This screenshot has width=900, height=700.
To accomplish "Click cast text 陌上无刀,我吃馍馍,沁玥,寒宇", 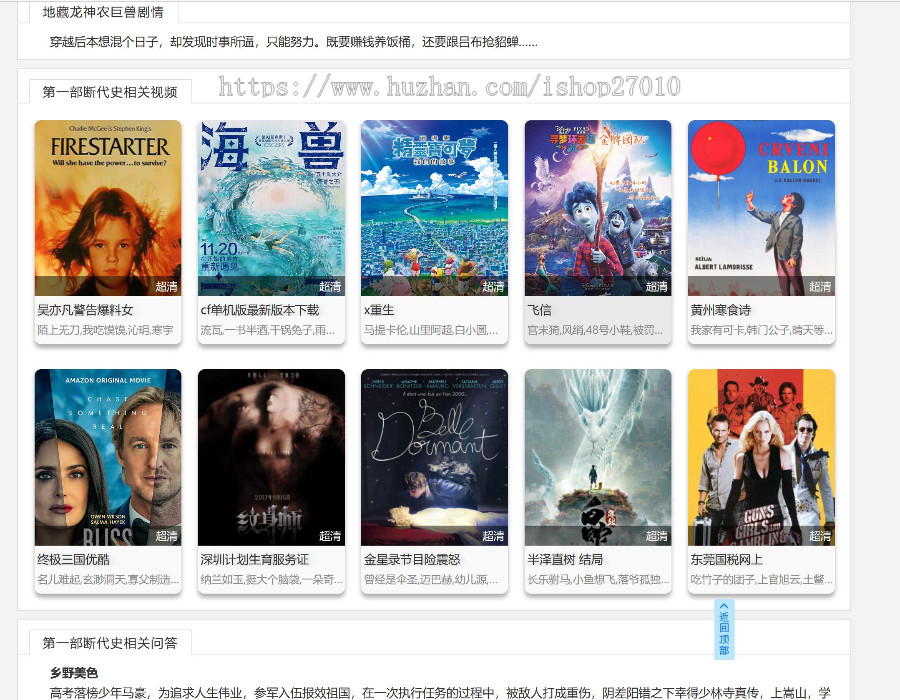I will (105, 330).
